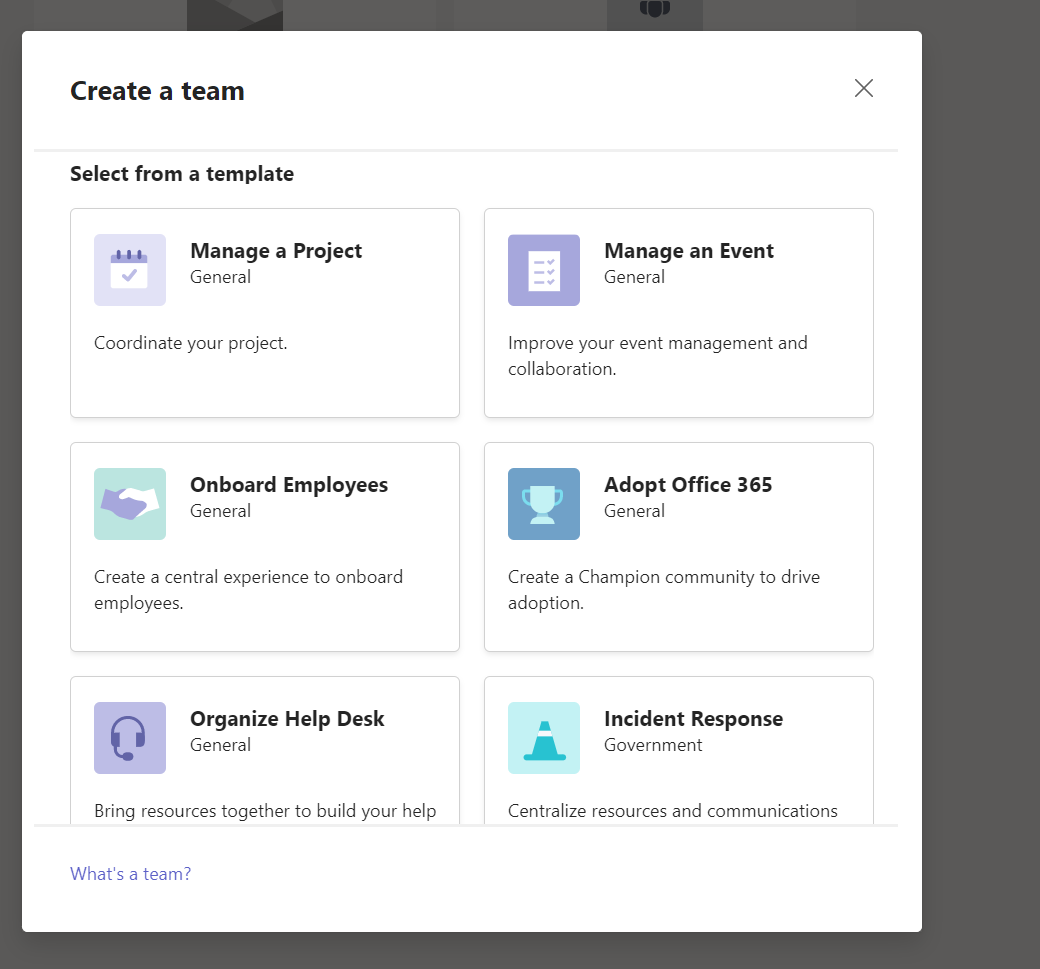
Task: Click the General label under Manage a Project
Action: [220, 277]
